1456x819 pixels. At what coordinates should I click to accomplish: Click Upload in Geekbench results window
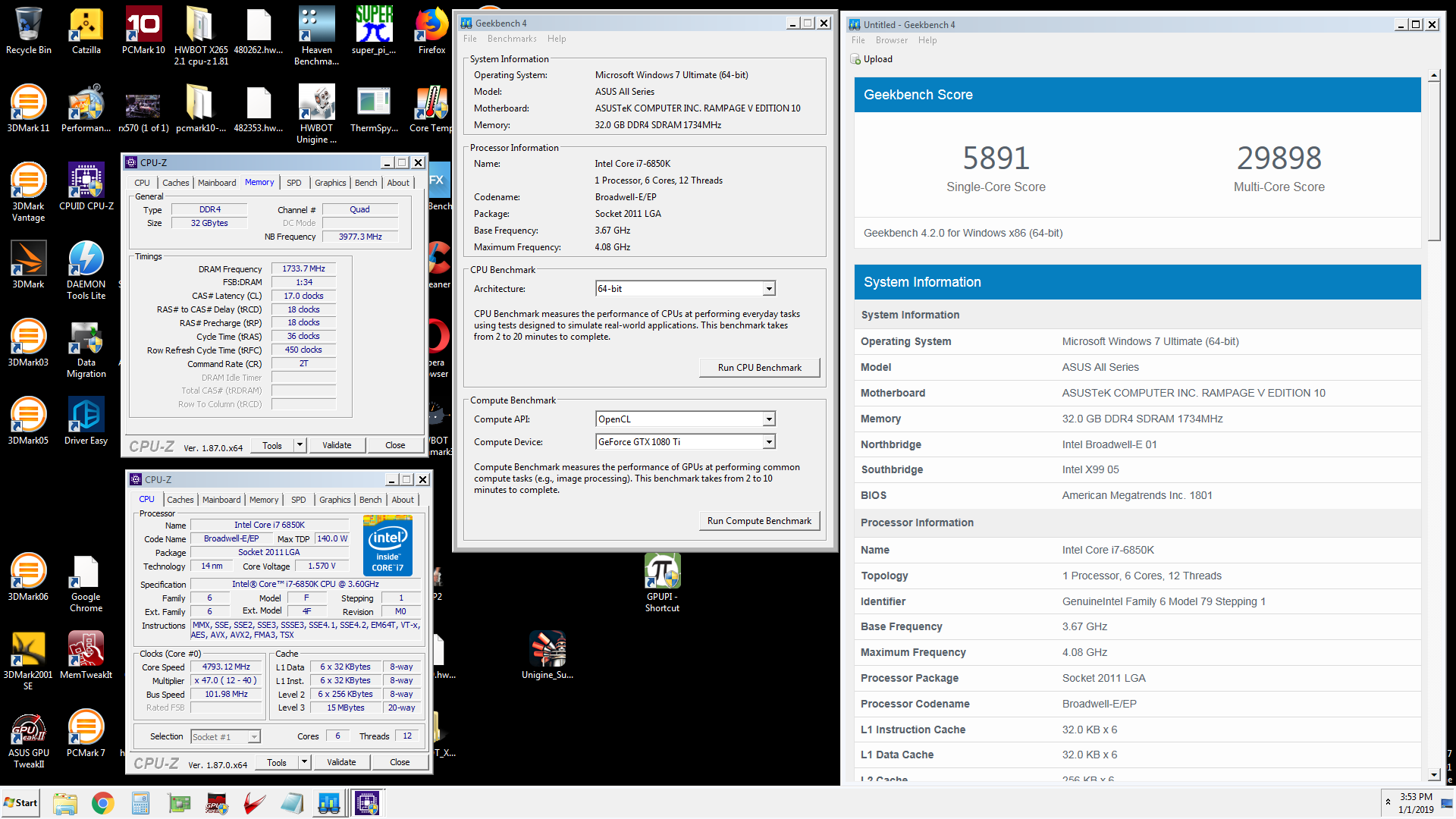pos(871,59)
